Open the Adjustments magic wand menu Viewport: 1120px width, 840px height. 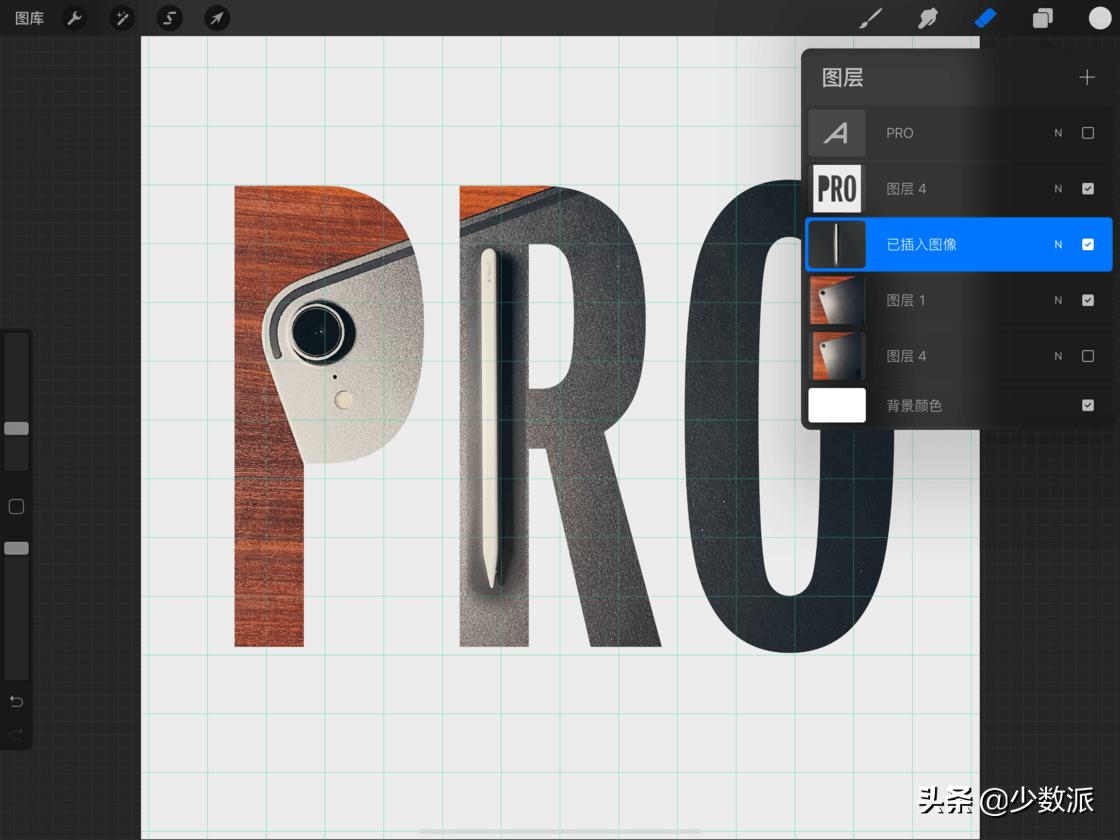pos(122,18)
